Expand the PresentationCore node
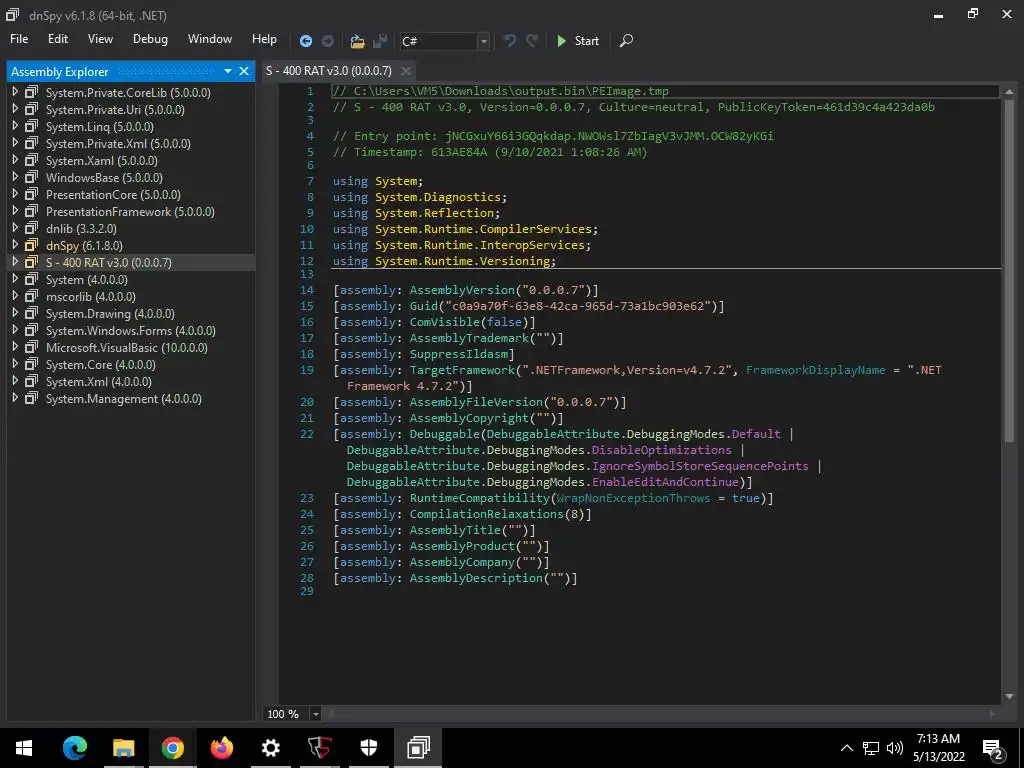 [x=15, y=194]
